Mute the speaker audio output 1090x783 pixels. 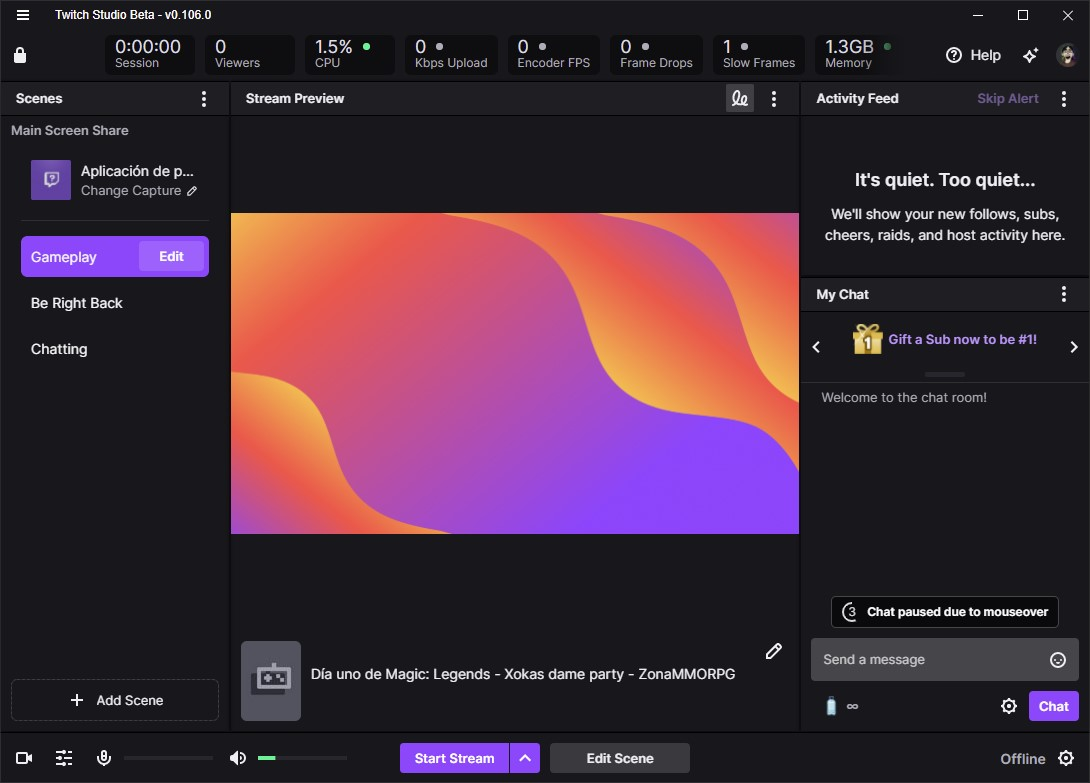tap(237, 758)
